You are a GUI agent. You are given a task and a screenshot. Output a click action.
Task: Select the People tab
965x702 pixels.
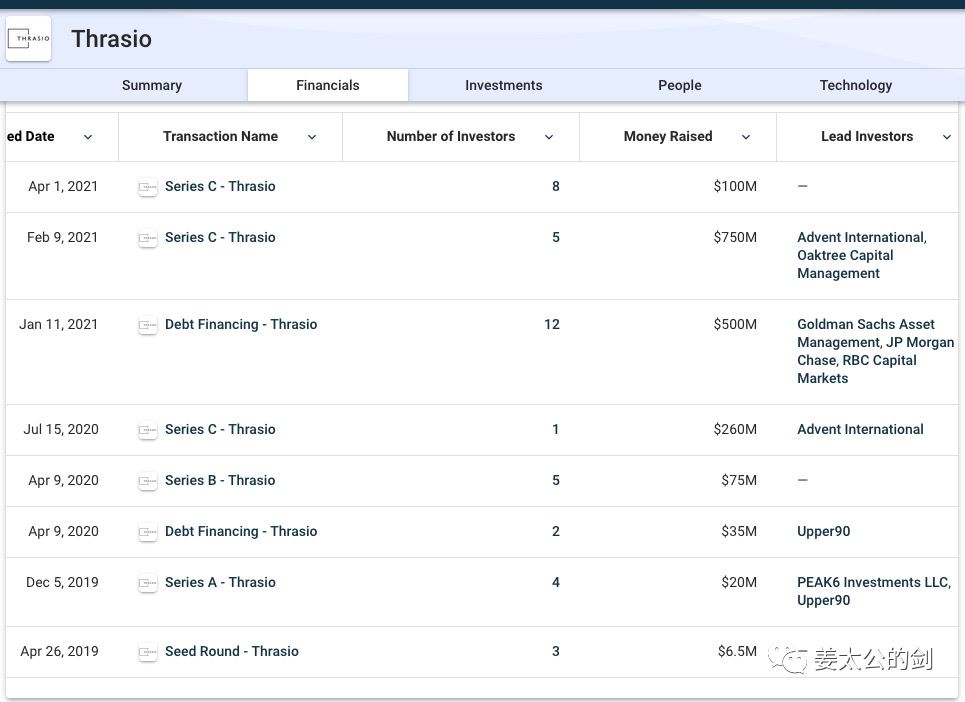point(679,86)
